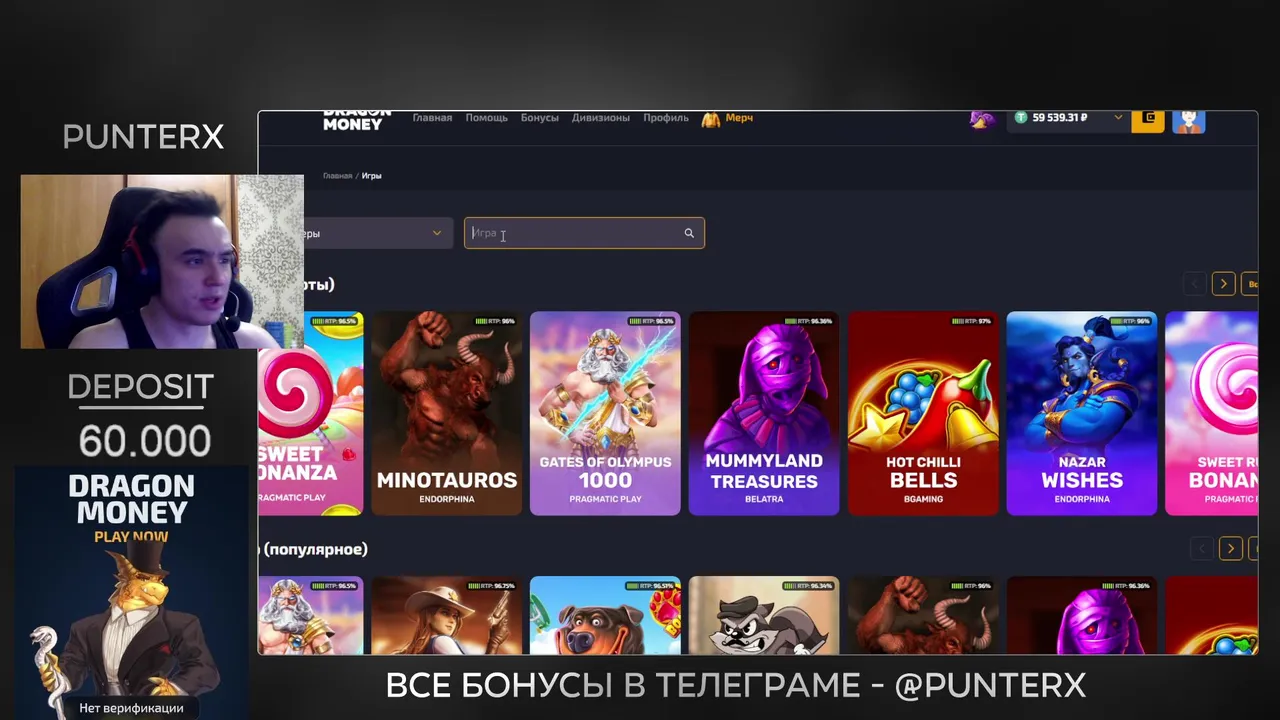Open Hot Chilli Bells game card
The image size is (1280, 720).
click(x=923, y=413)
